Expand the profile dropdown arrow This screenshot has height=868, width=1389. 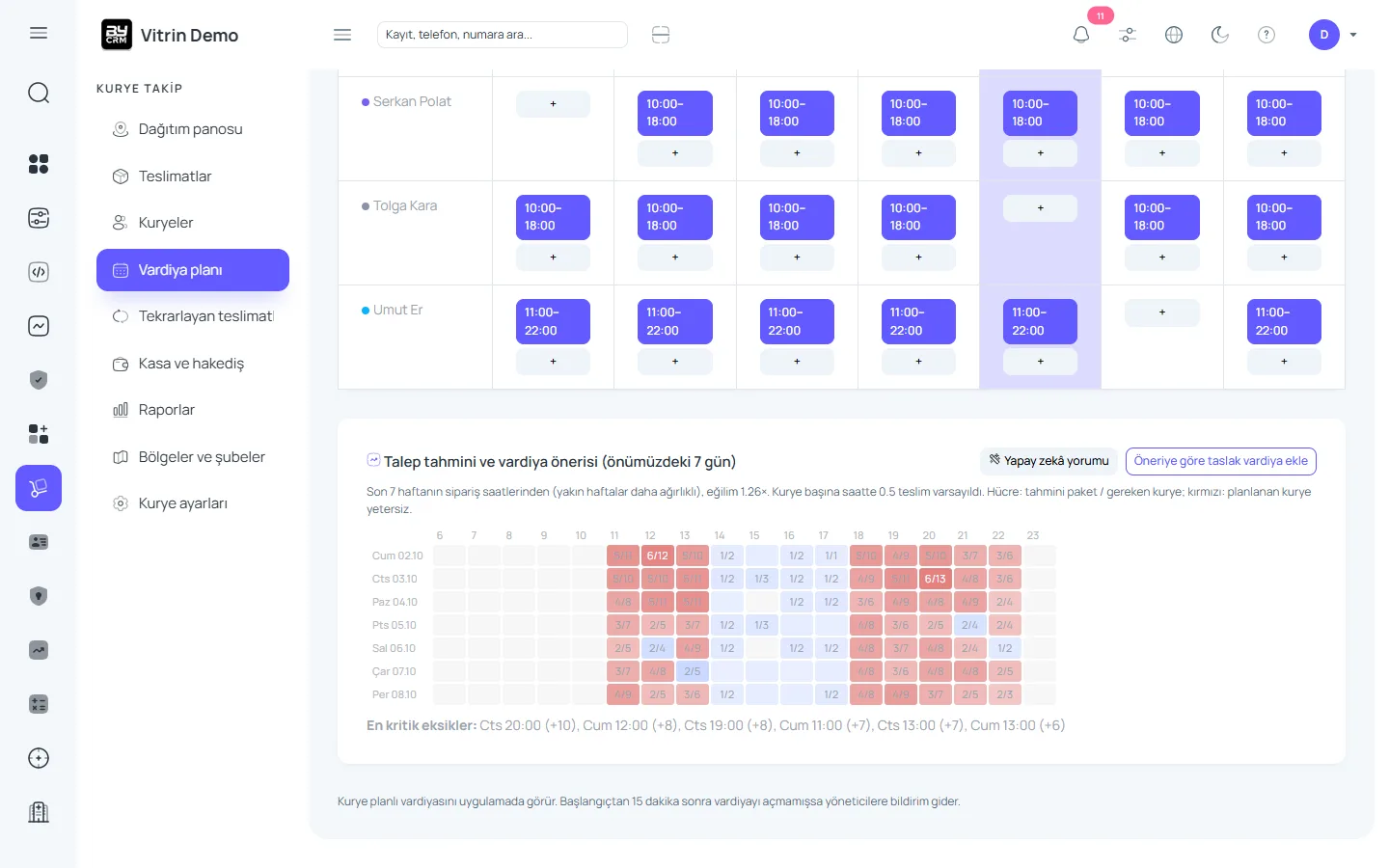(1353, 35)
